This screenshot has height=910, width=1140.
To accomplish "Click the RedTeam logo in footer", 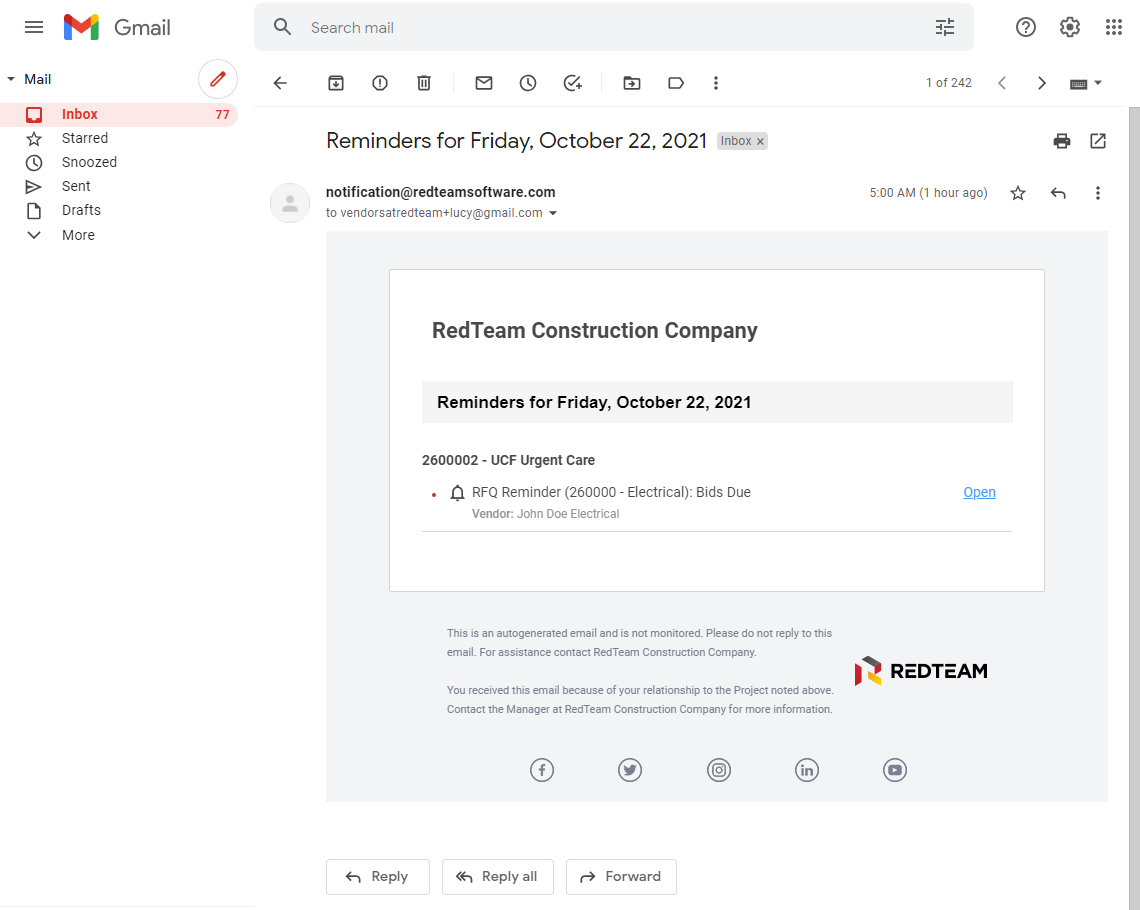I will coord(920,671).
